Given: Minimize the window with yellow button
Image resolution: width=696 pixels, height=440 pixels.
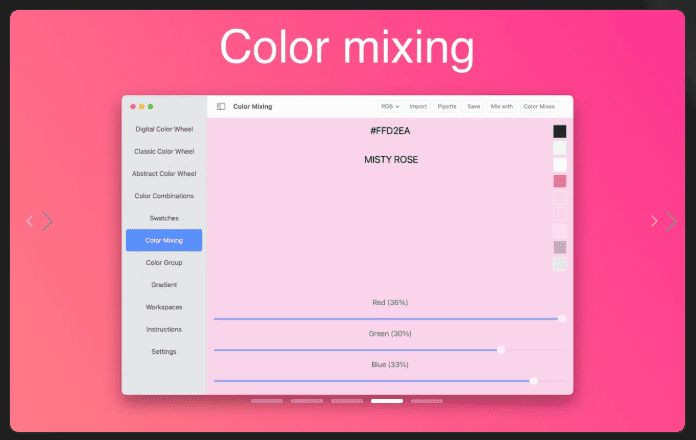Looking at the screenshot, I should pyautogui.click(x=142, y=107).
